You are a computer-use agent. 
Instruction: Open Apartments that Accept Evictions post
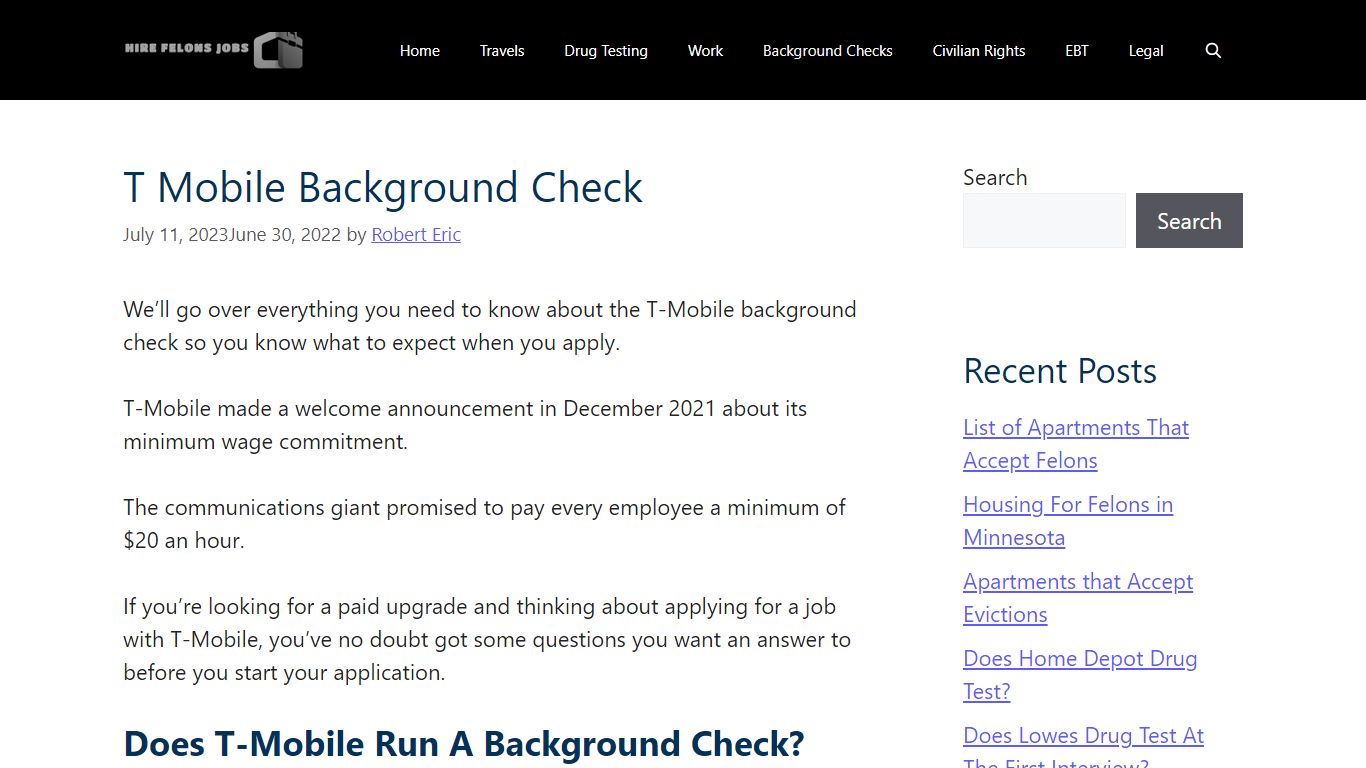1078,598
